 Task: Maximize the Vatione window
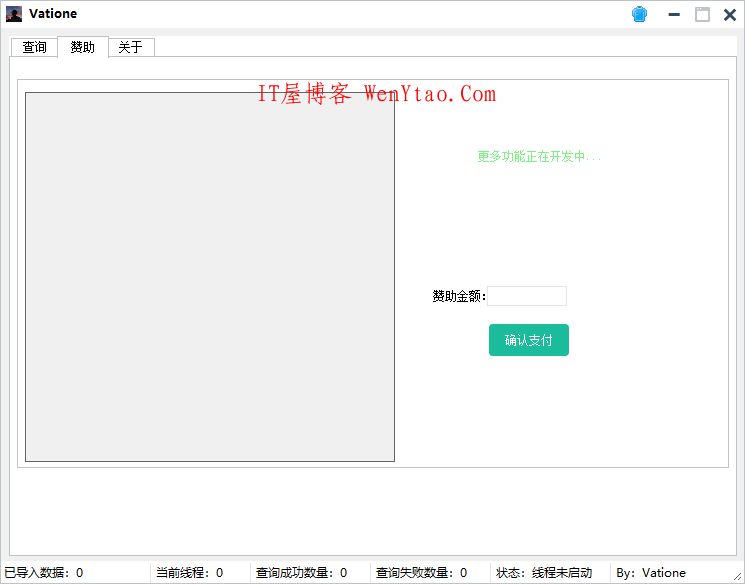pyautogui.click(x=702, y=15)
